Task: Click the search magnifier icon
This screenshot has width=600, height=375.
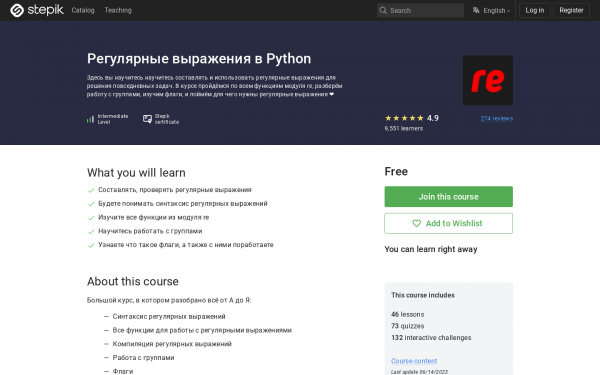Action: tap(383, 10)
